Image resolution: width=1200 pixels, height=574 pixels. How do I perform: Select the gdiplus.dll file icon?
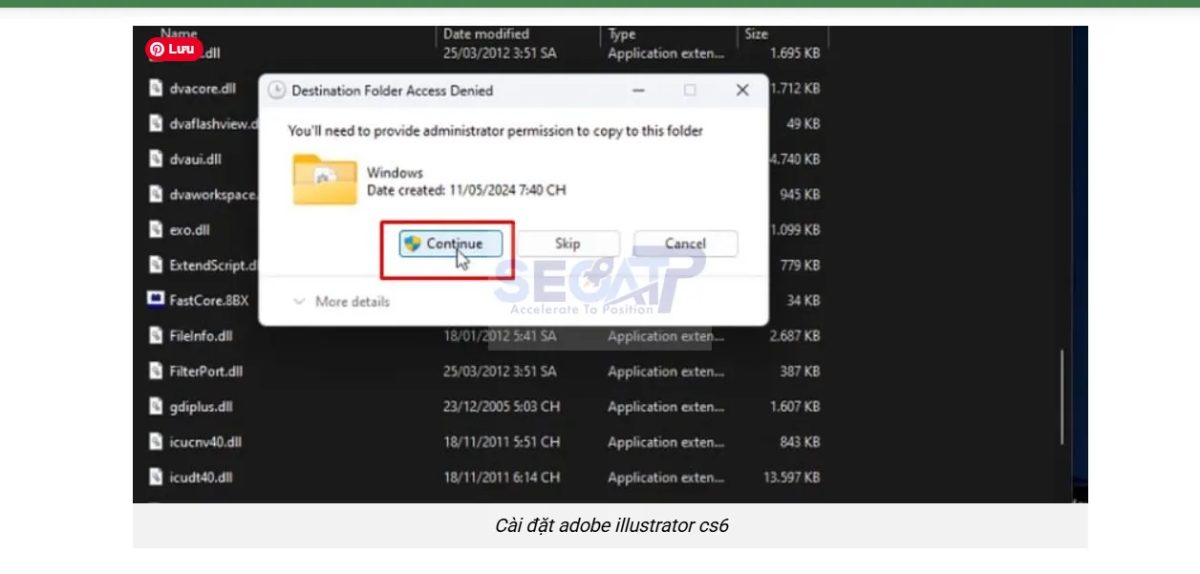tap(155, 406)
